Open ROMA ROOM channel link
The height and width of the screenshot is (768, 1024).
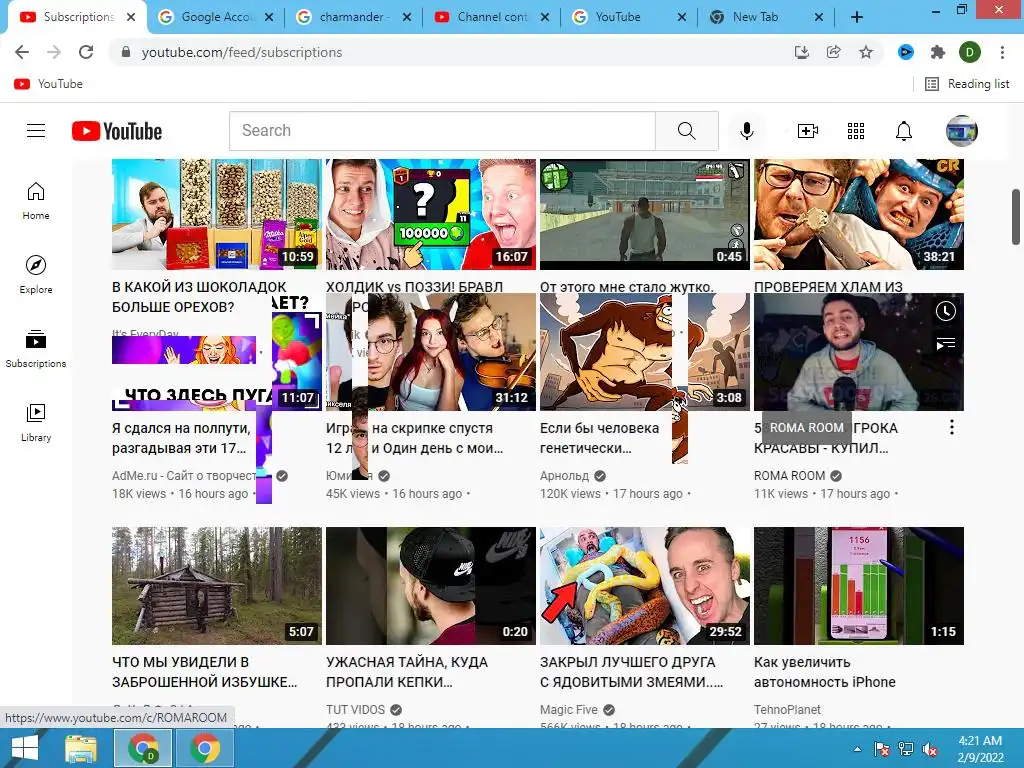click(x=790, y=475)
